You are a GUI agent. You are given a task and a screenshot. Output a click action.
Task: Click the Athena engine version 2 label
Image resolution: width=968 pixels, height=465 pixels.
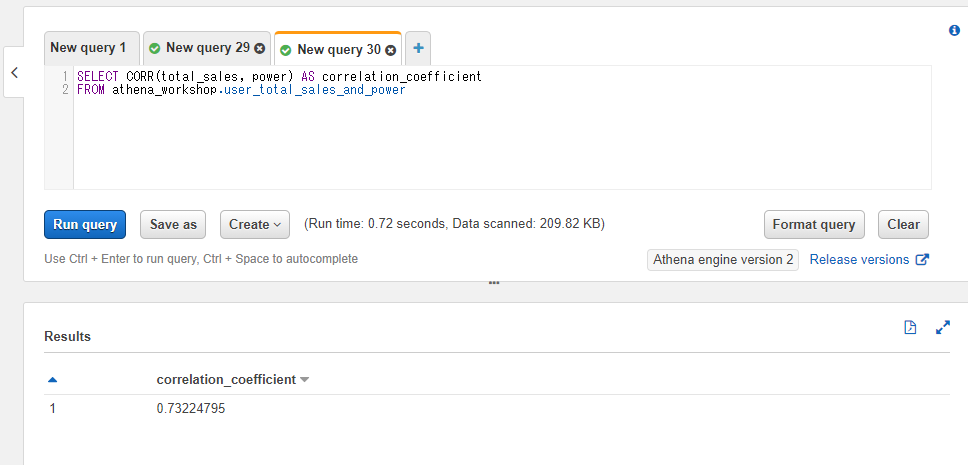[x=723, y=260]
